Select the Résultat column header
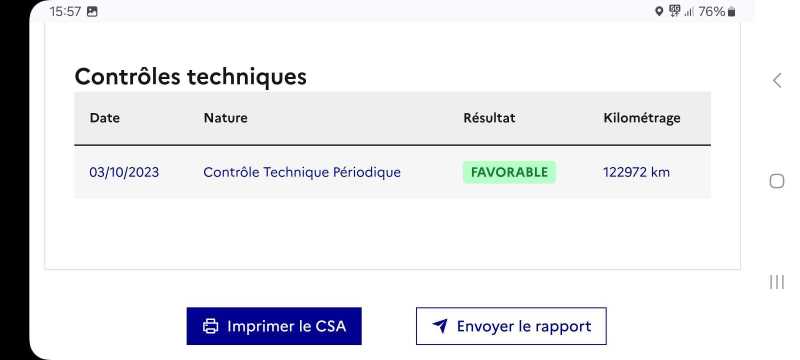This screenshot has height=360, width=800. pyautogui.click(x=489, y=118)
